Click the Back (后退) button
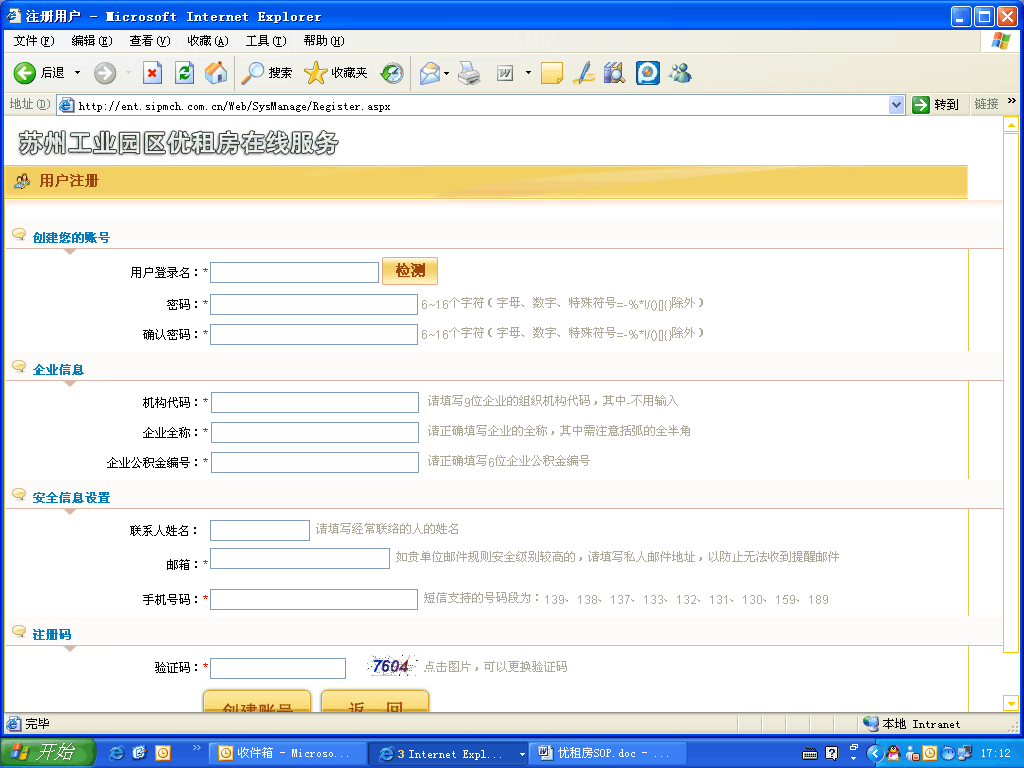1024x768 pixels. (40, 73)
